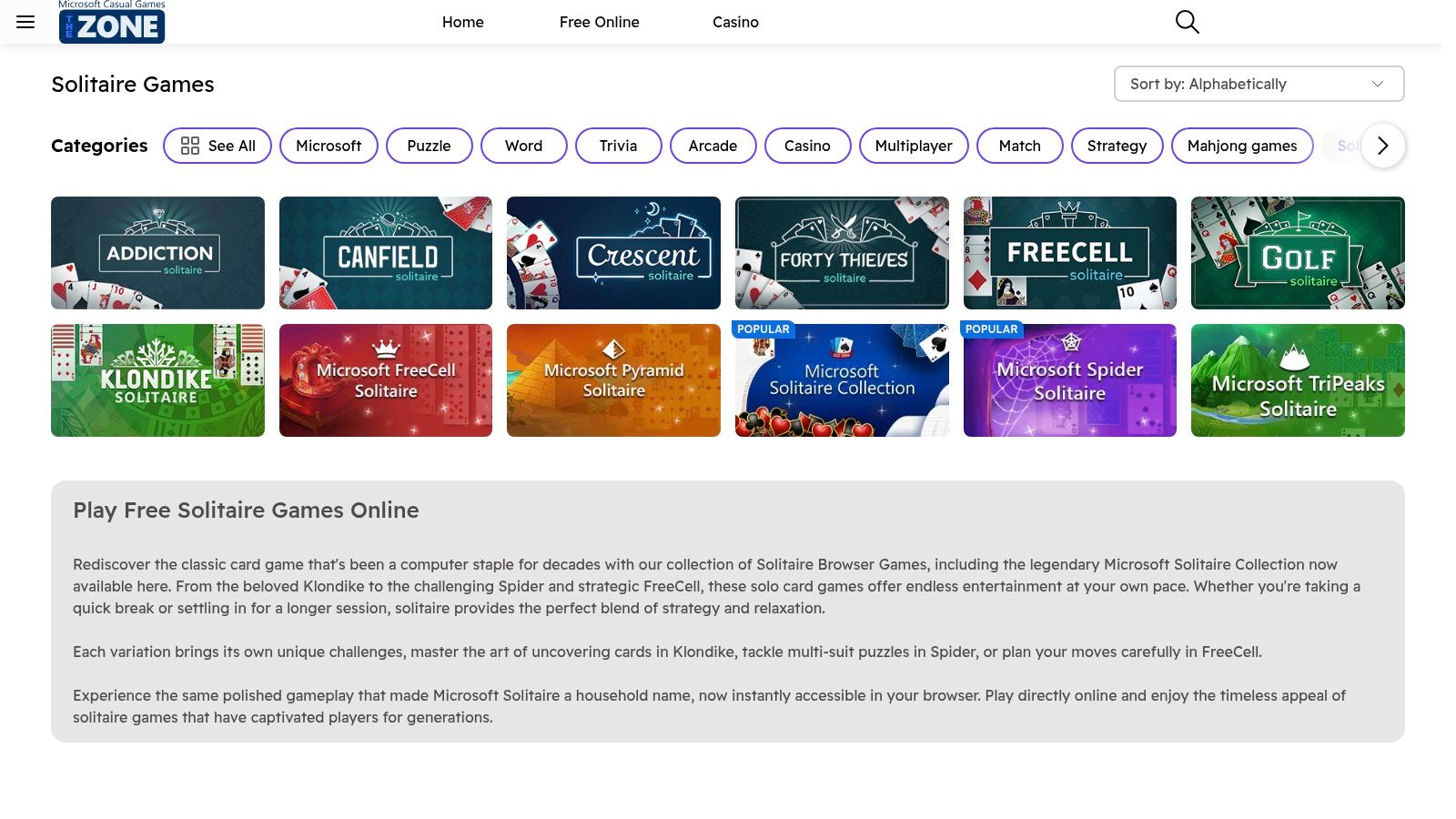This screenshot has height=819, width=1456.
Task: Select the Microsoft category chip
Action: [x=329, y=146]
